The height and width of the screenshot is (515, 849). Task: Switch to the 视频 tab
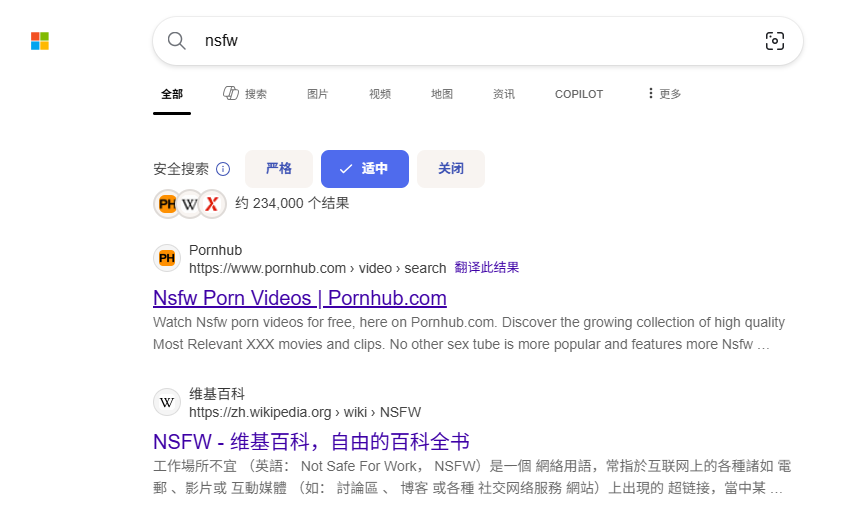[x=380, y=94]
